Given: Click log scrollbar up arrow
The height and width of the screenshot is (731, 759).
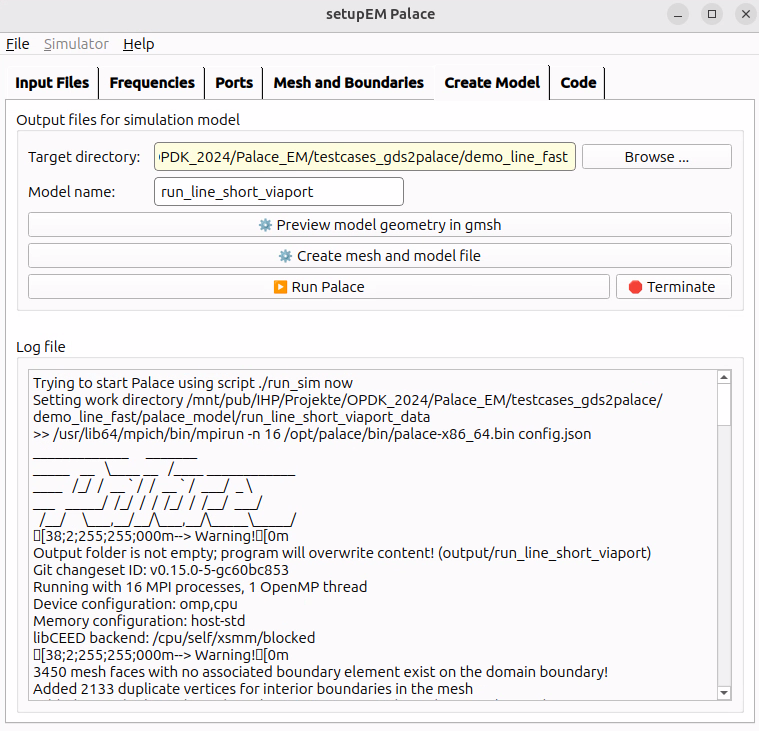Looking at the screenshot, I should [724, 377].
